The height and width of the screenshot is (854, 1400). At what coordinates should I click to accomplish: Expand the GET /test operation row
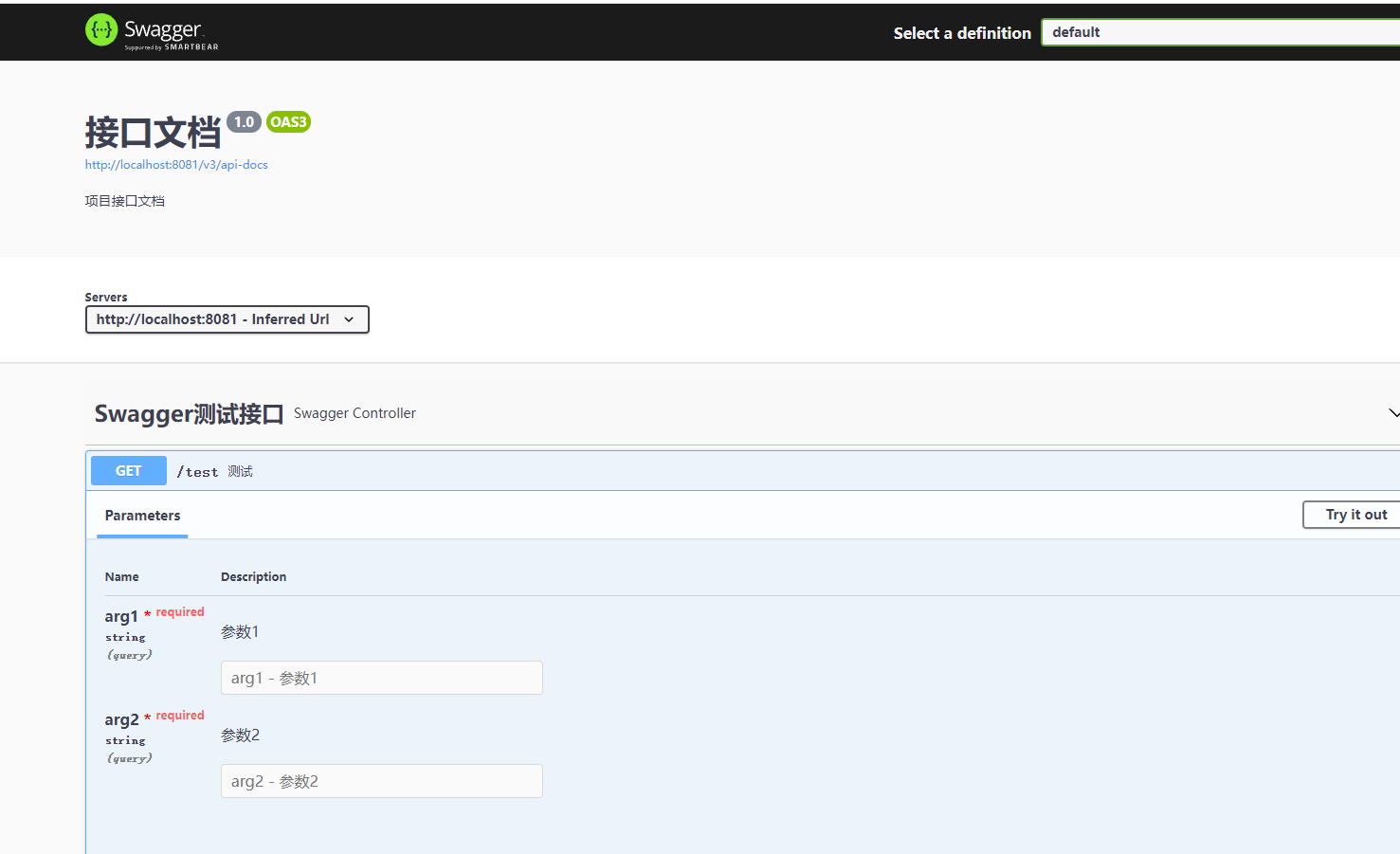click(664, 470)
